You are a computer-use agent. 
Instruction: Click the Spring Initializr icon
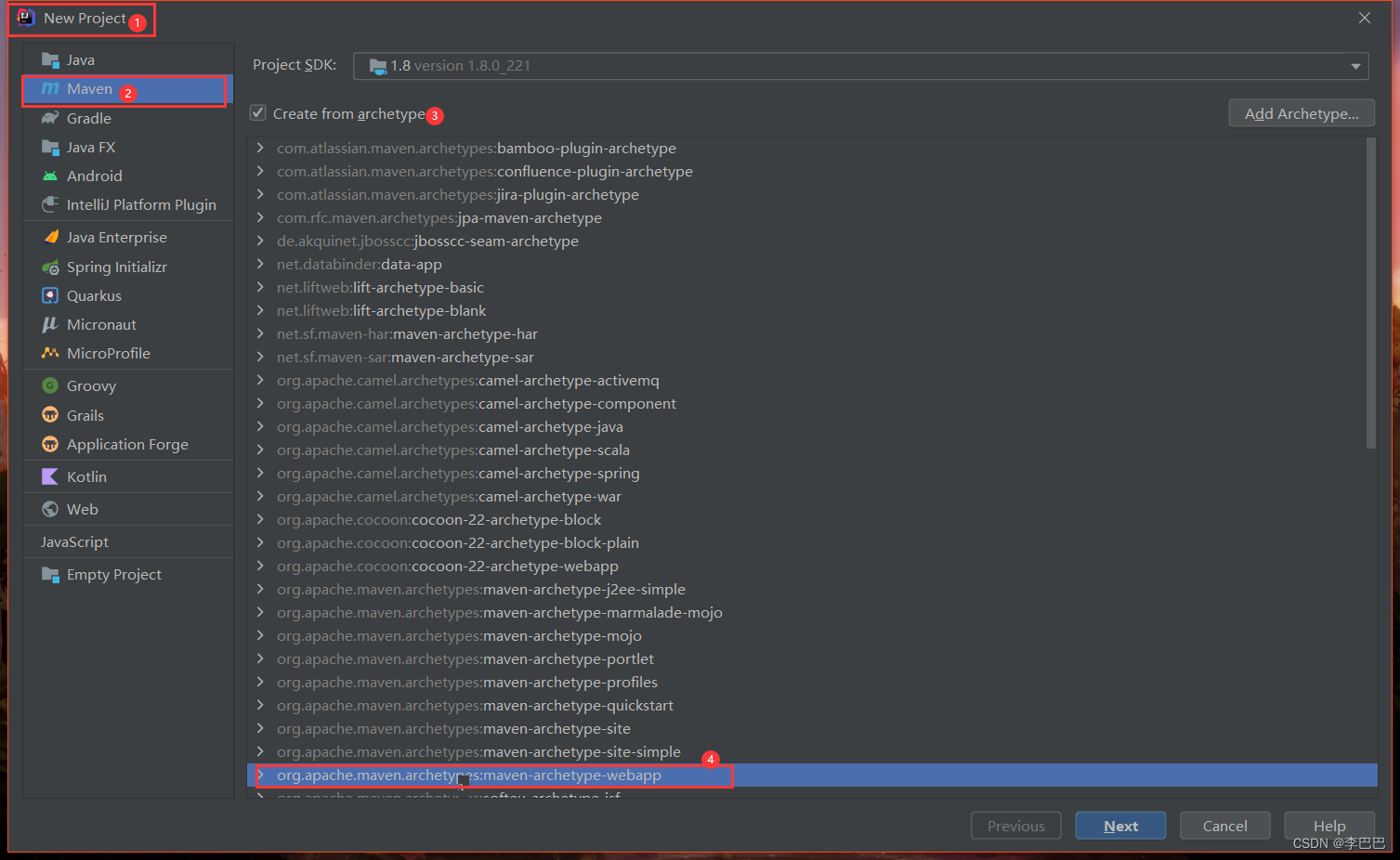[x=50, y=267]
